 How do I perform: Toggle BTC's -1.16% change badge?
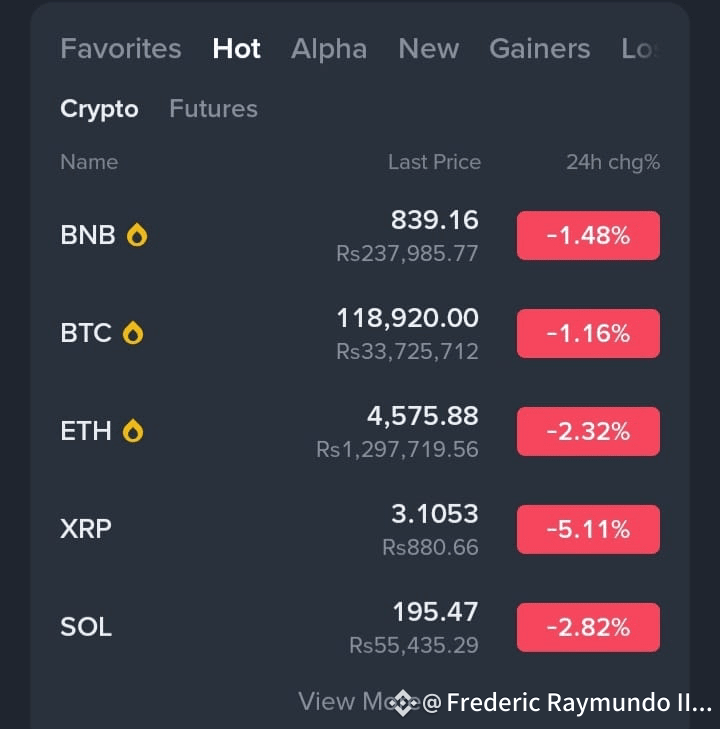coord(588,333)
